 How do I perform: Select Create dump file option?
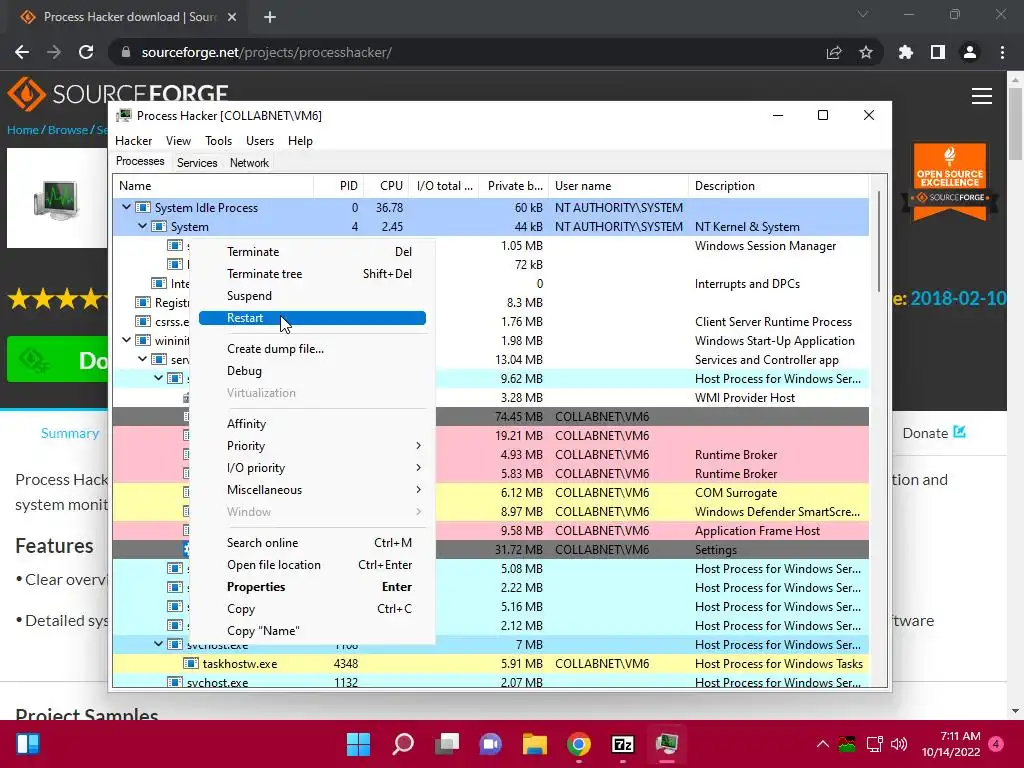(312, 349)
